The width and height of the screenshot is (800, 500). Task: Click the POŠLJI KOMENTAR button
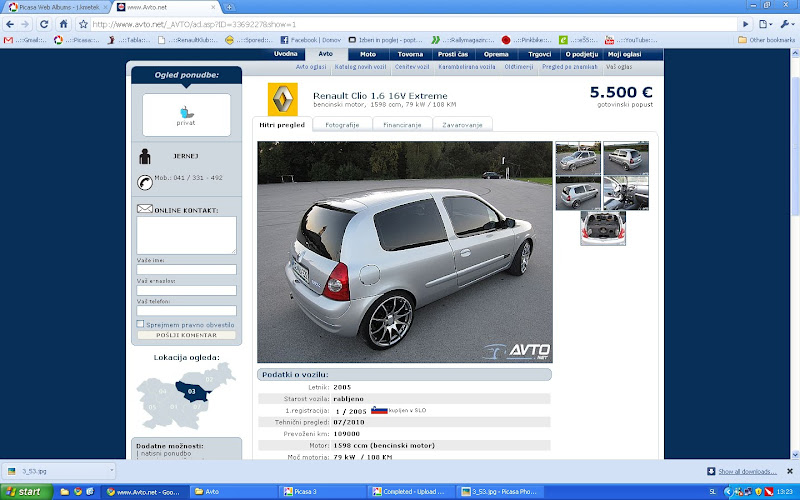point(186,335)
